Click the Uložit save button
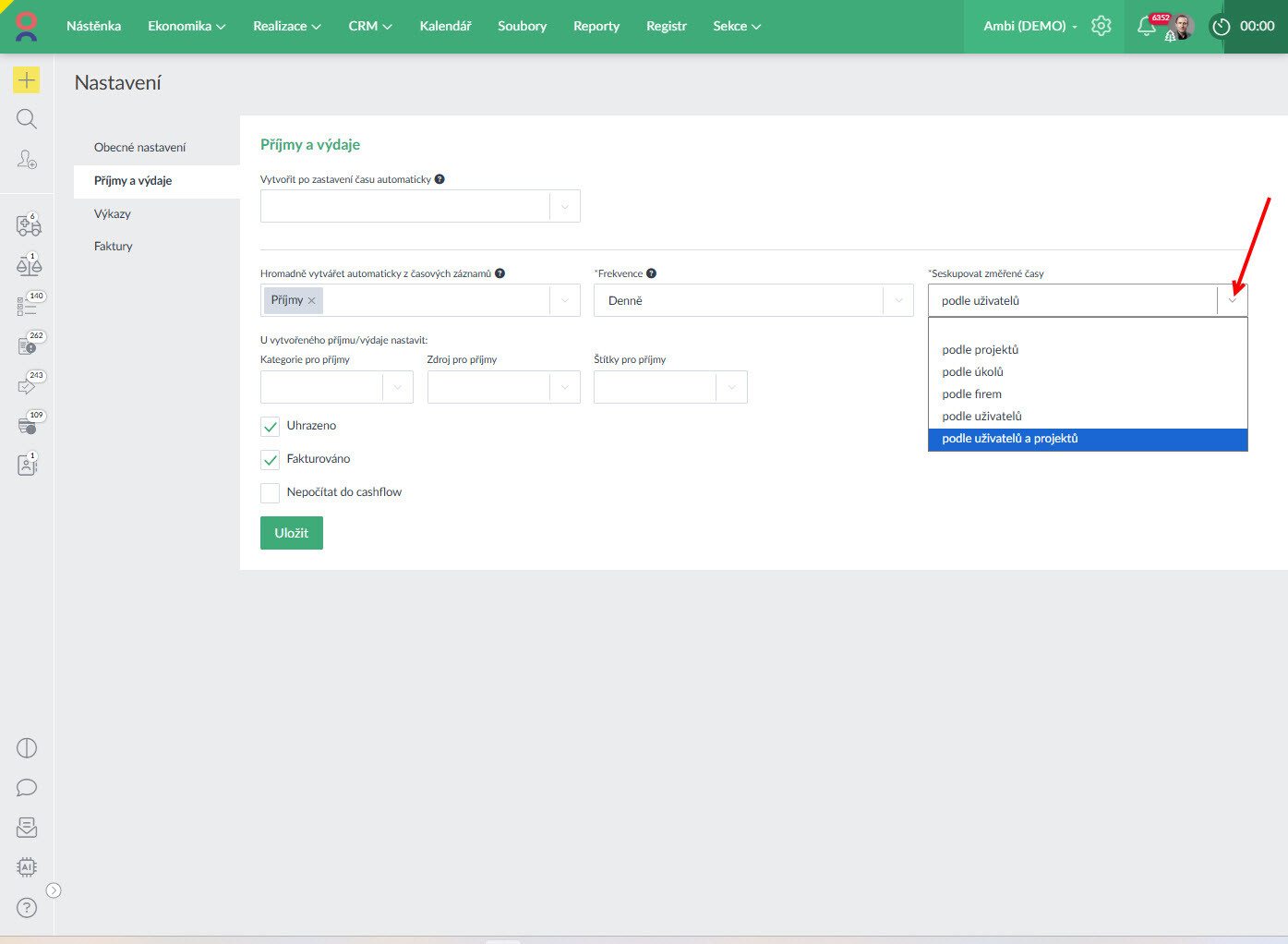The width and height of the screenshot is (1288, 944). pyautogui.click(x=292, y=533)
